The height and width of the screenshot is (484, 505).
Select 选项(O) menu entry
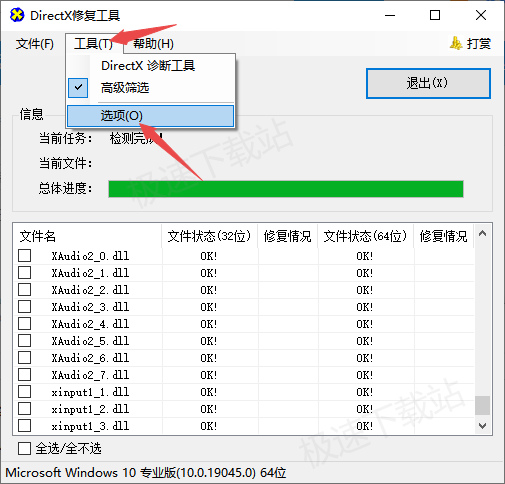pos(150,116)
